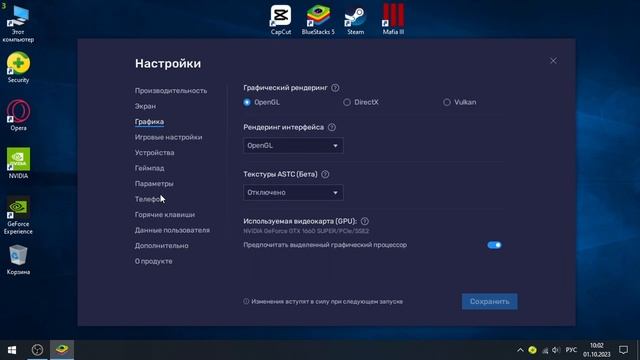Open the notification center icon
The width and height of the screenshot is (640, 360).
tap(623, 350)
